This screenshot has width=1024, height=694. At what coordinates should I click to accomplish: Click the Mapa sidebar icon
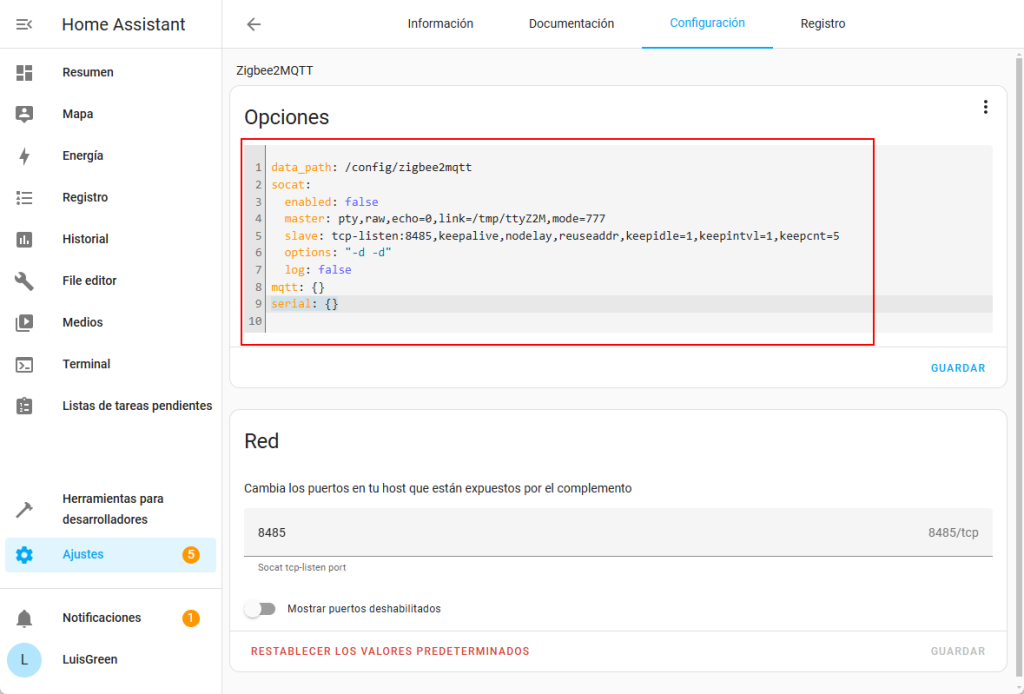pos(24,114)
